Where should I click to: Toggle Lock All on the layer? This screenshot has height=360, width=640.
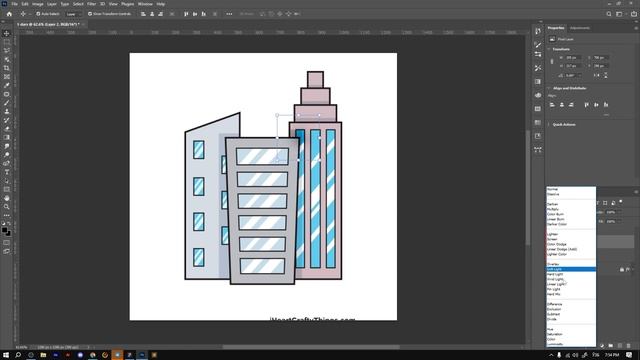coord(622,270)
